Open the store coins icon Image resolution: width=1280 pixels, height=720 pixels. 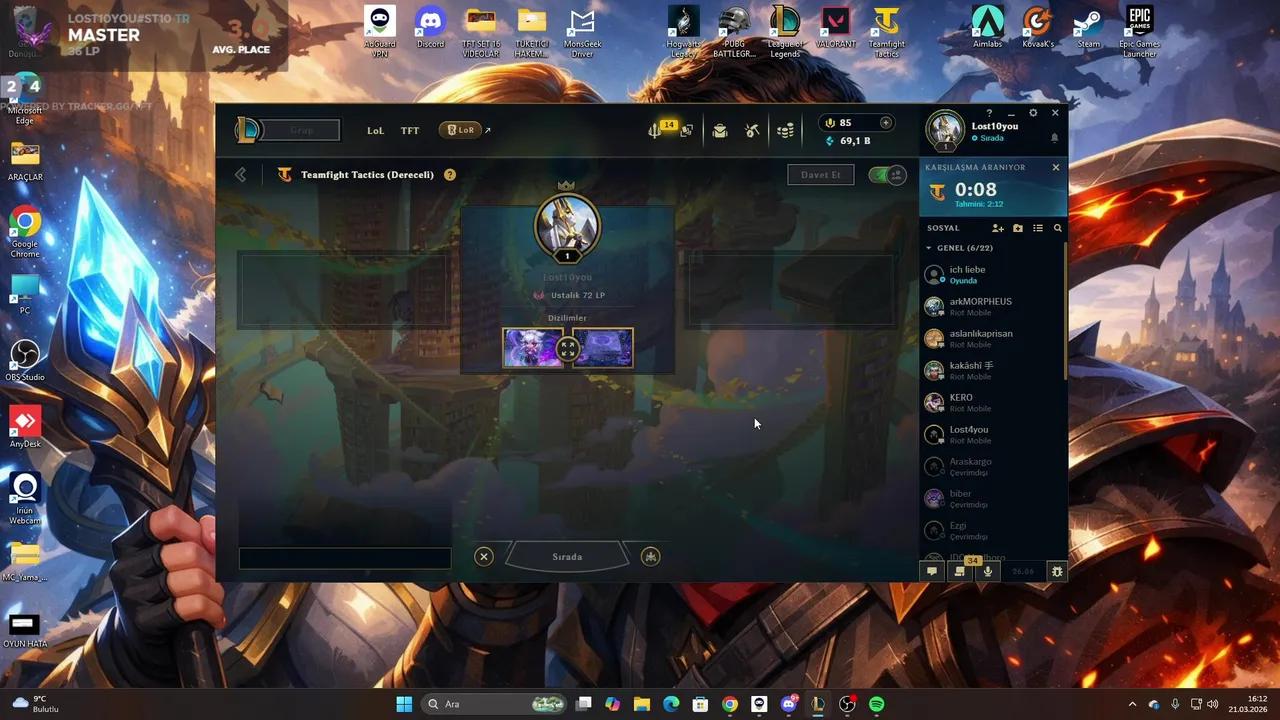tap(785, 130)
